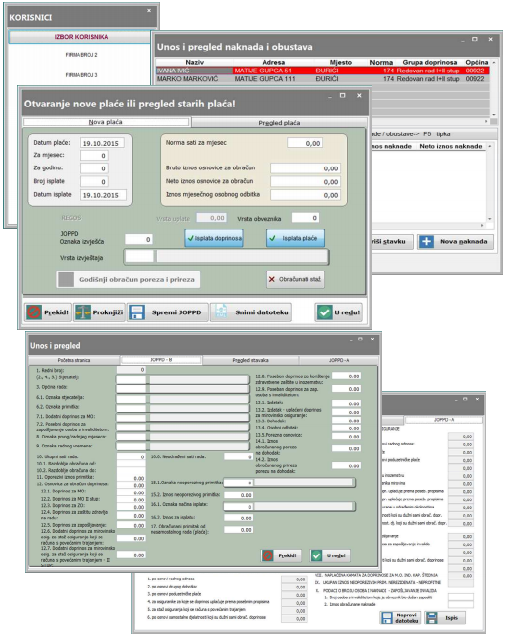The image size is (510, 634).
Task: Click the Datum isplate date field
Action: pyautogui.click(x=103, y=195)
